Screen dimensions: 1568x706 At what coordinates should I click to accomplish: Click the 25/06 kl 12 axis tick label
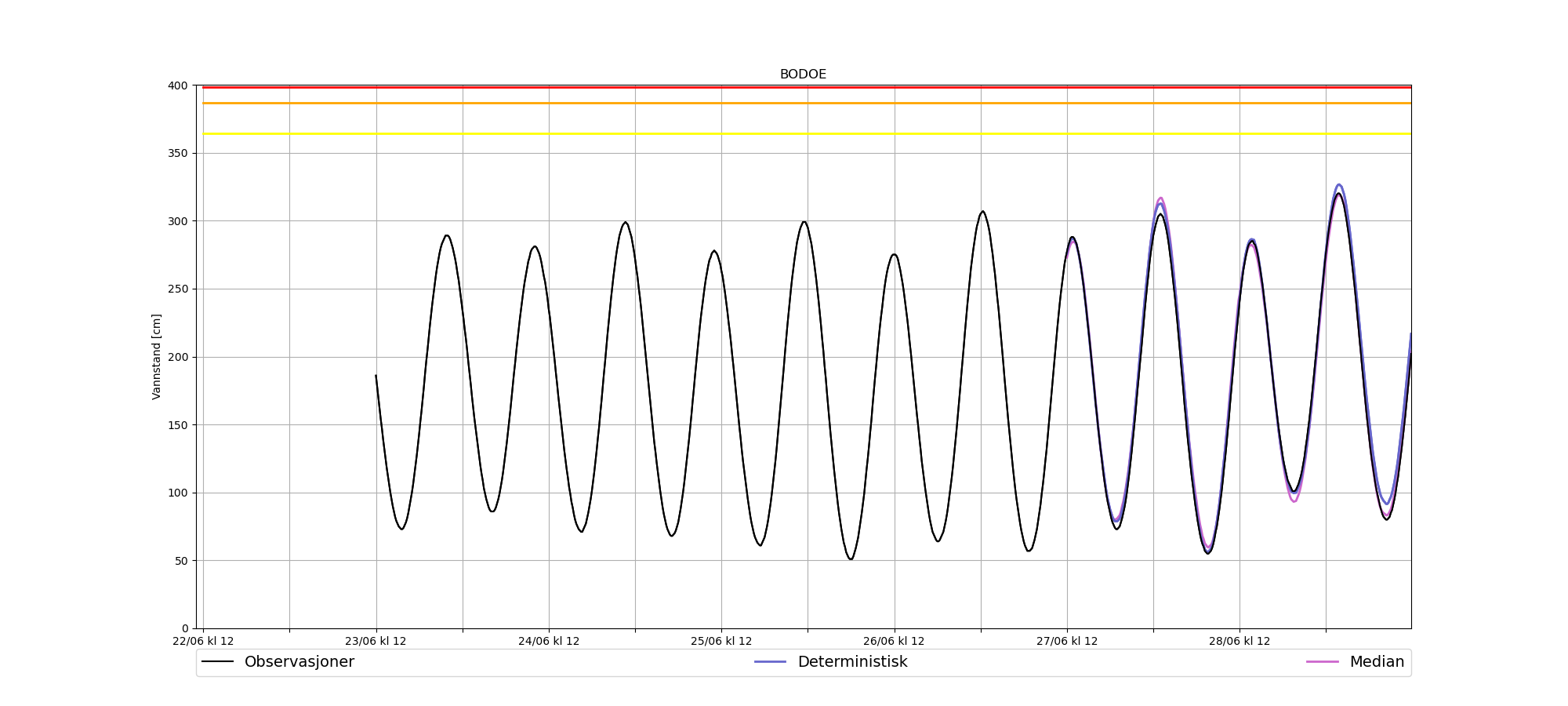tap(721, 641)
